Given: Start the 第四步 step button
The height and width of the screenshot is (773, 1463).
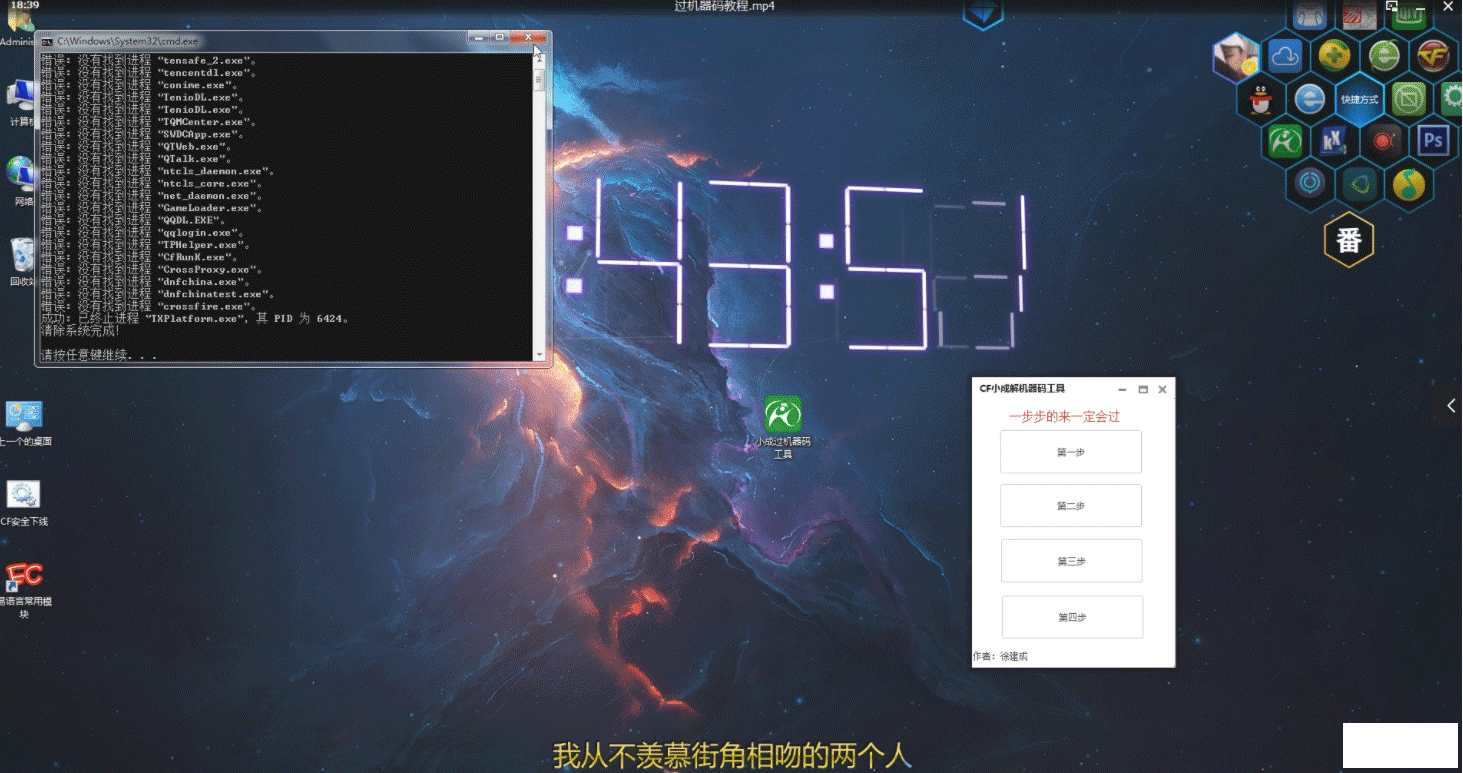Looking at the screenshot, I should [1072, 617].
